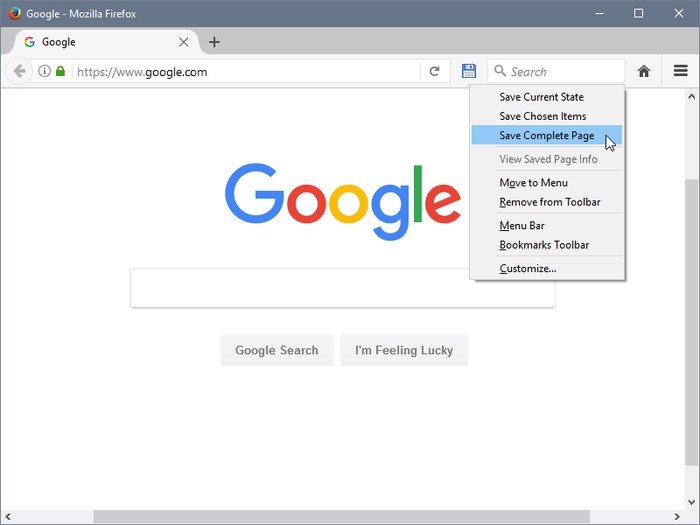Image resolution: width=700 pixels, height=525 pixels.
Task: Select Move to Menu
Action: pyautogui.click(x=546, y=183)
